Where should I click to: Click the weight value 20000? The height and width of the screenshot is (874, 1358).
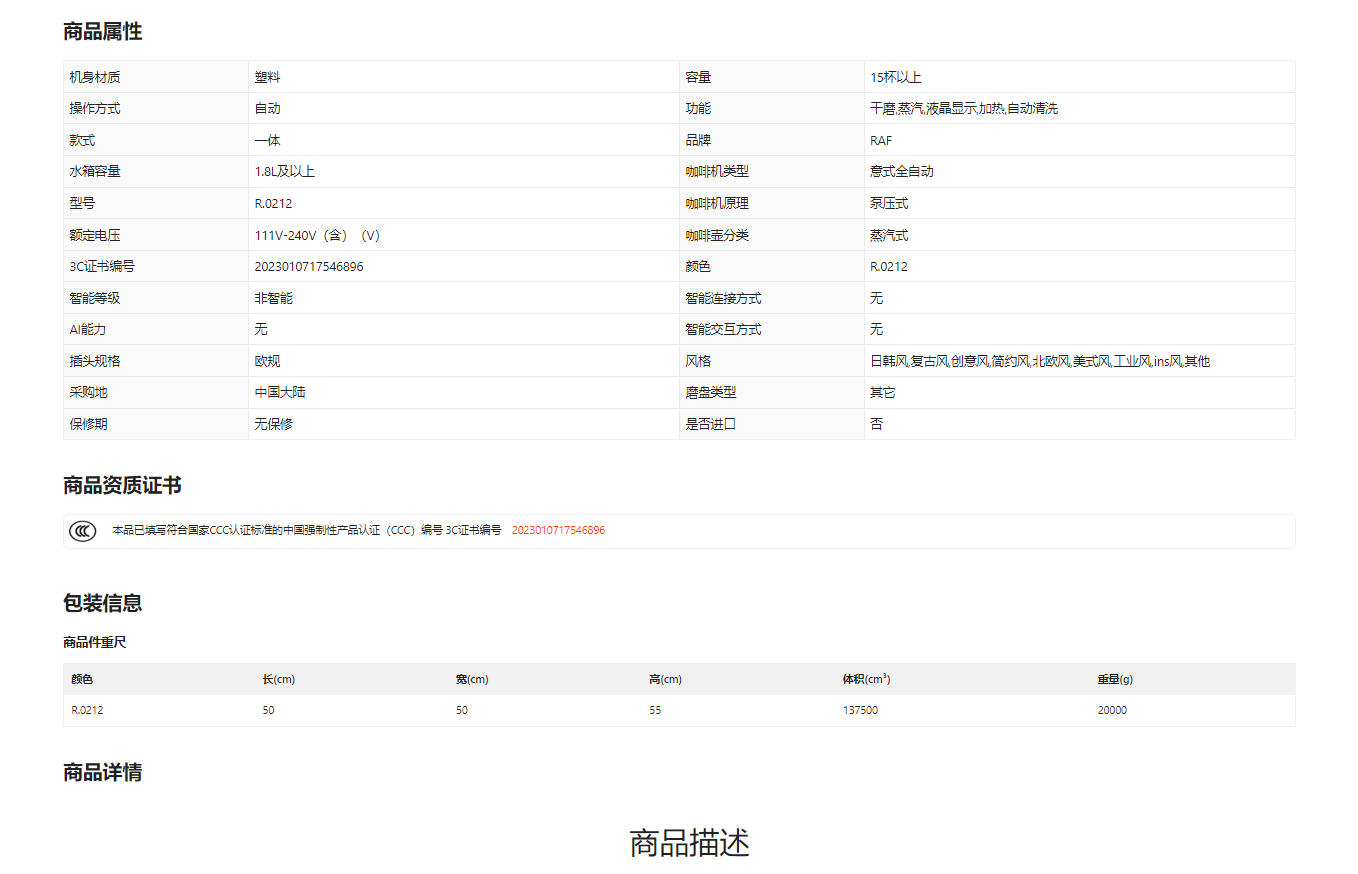coord(1112,711)
